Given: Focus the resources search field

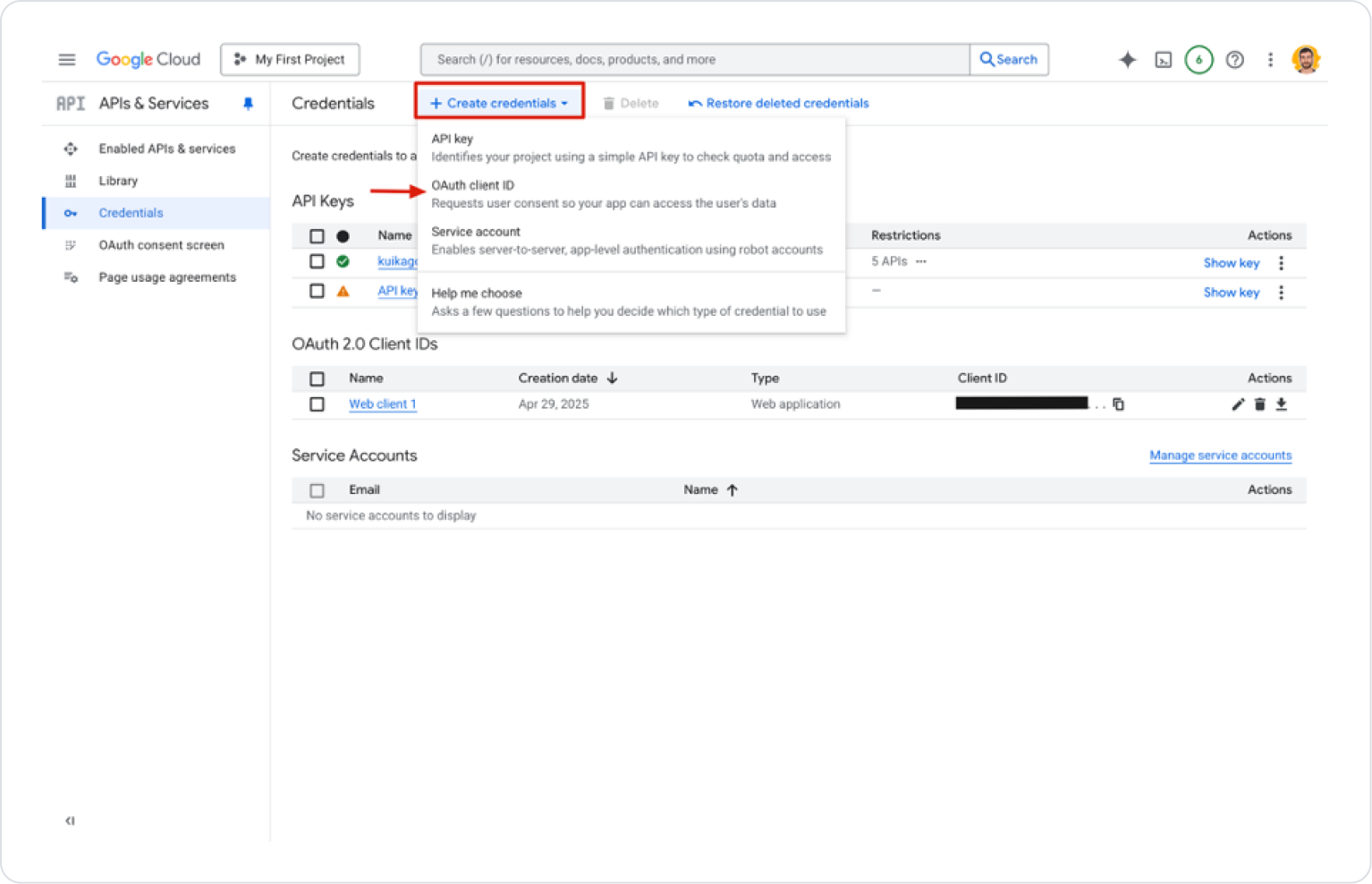Looking at the screenshot, I should pyautogui.click(x=695, y=60).
